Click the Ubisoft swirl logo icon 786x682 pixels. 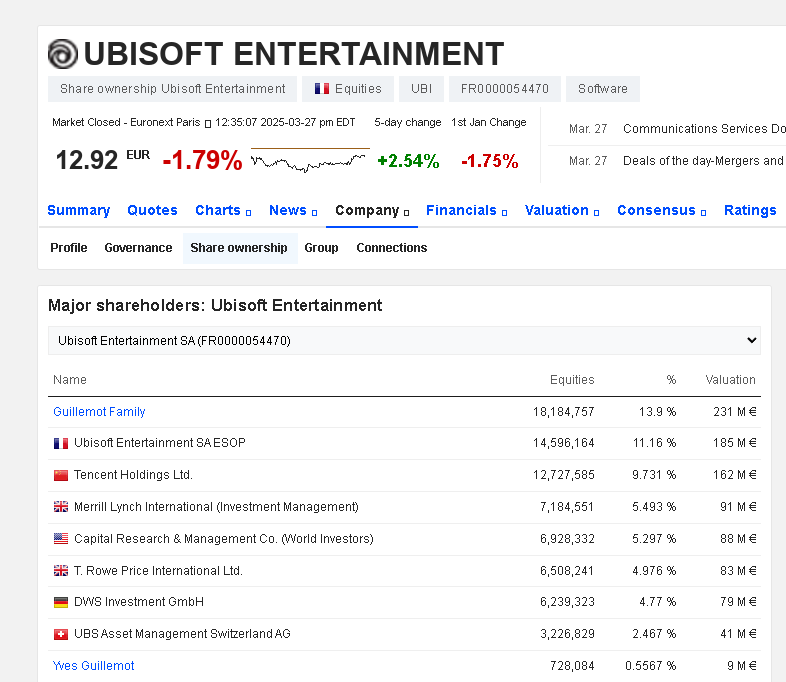click(x=62, y=53)
